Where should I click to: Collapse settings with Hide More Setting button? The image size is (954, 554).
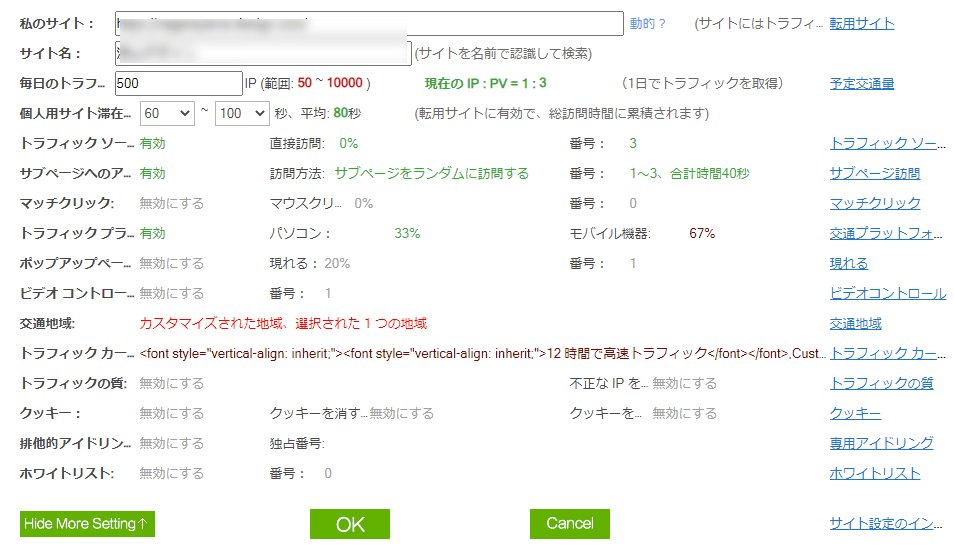[87, 523]
